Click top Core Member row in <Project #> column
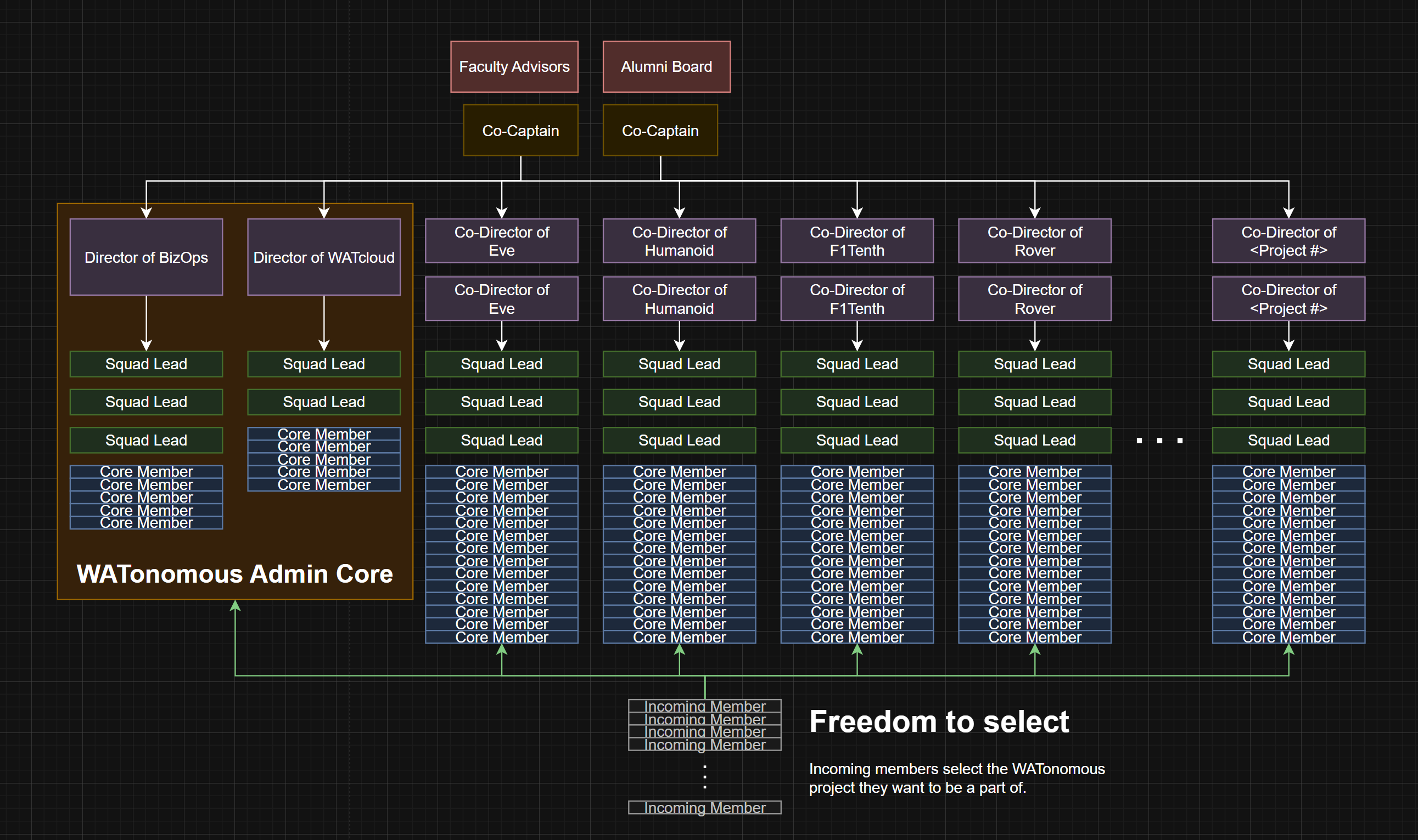The width and height of the screenshot is (1418, 840). tap(1289, 472)
